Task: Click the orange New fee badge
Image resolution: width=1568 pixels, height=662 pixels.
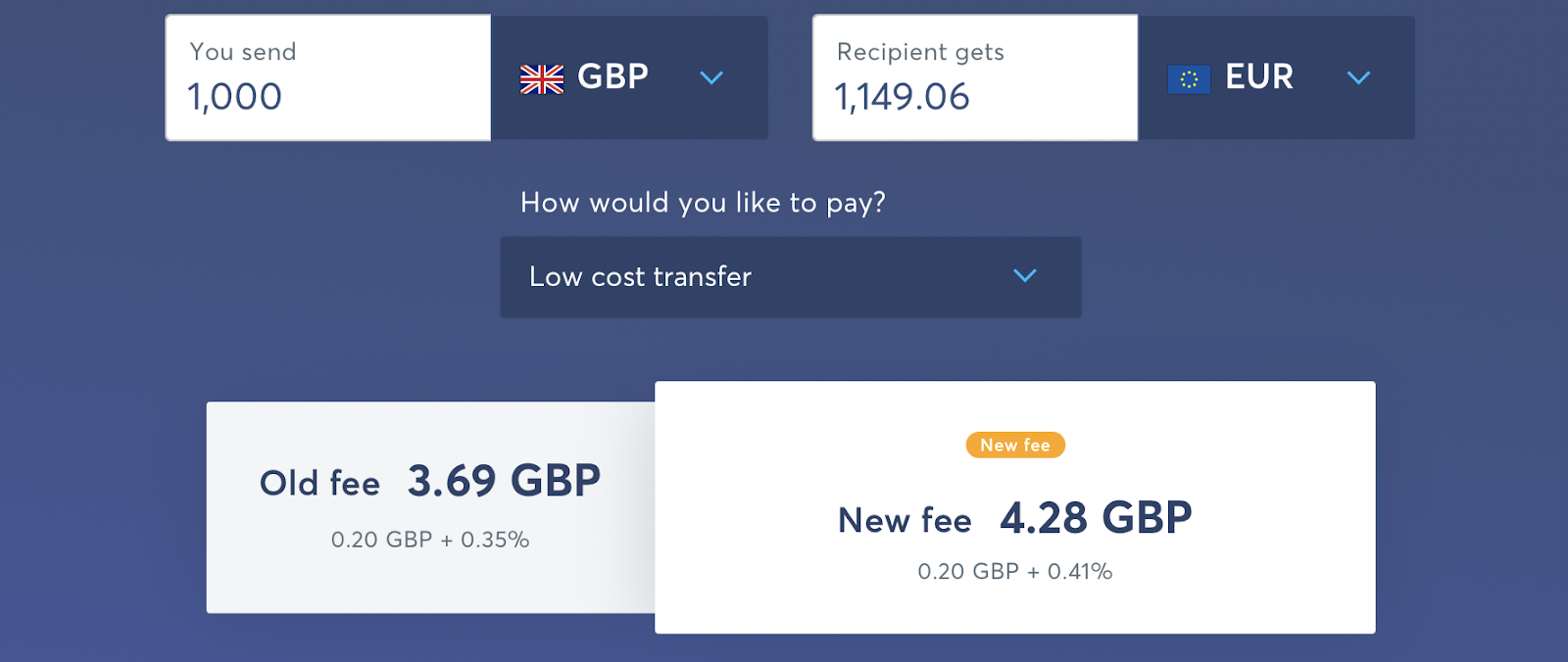Action: tap(1015, 445)
